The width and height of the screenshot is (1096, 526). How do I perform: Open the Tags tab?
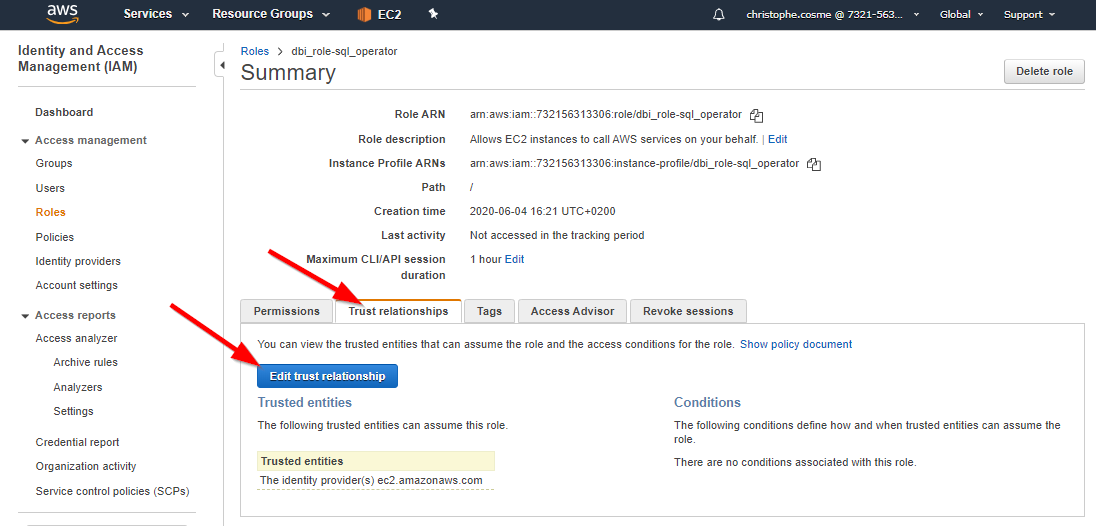click(489, 312)
